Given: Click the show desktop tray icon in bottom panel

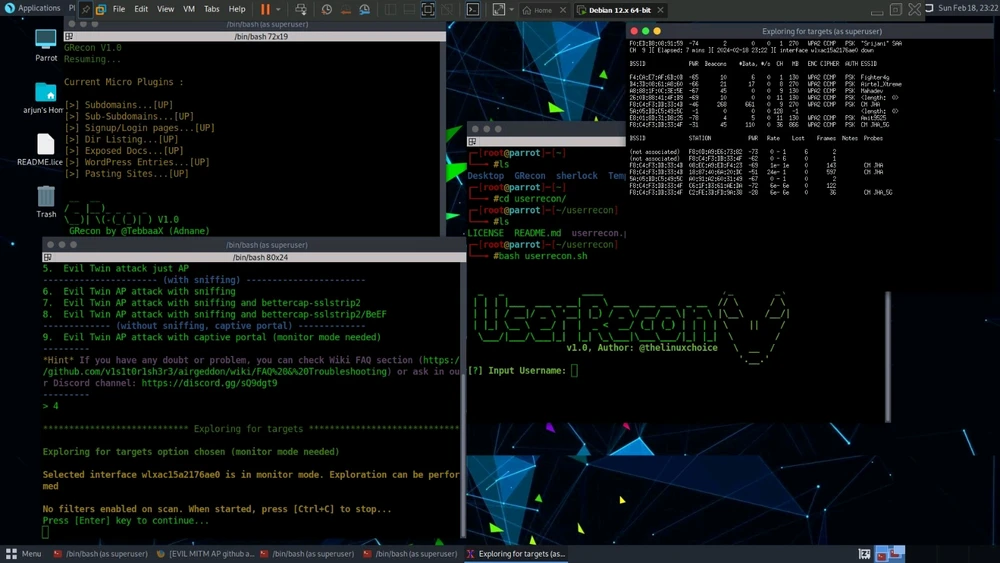Looking at the screenshot, I should pos(864,553).
